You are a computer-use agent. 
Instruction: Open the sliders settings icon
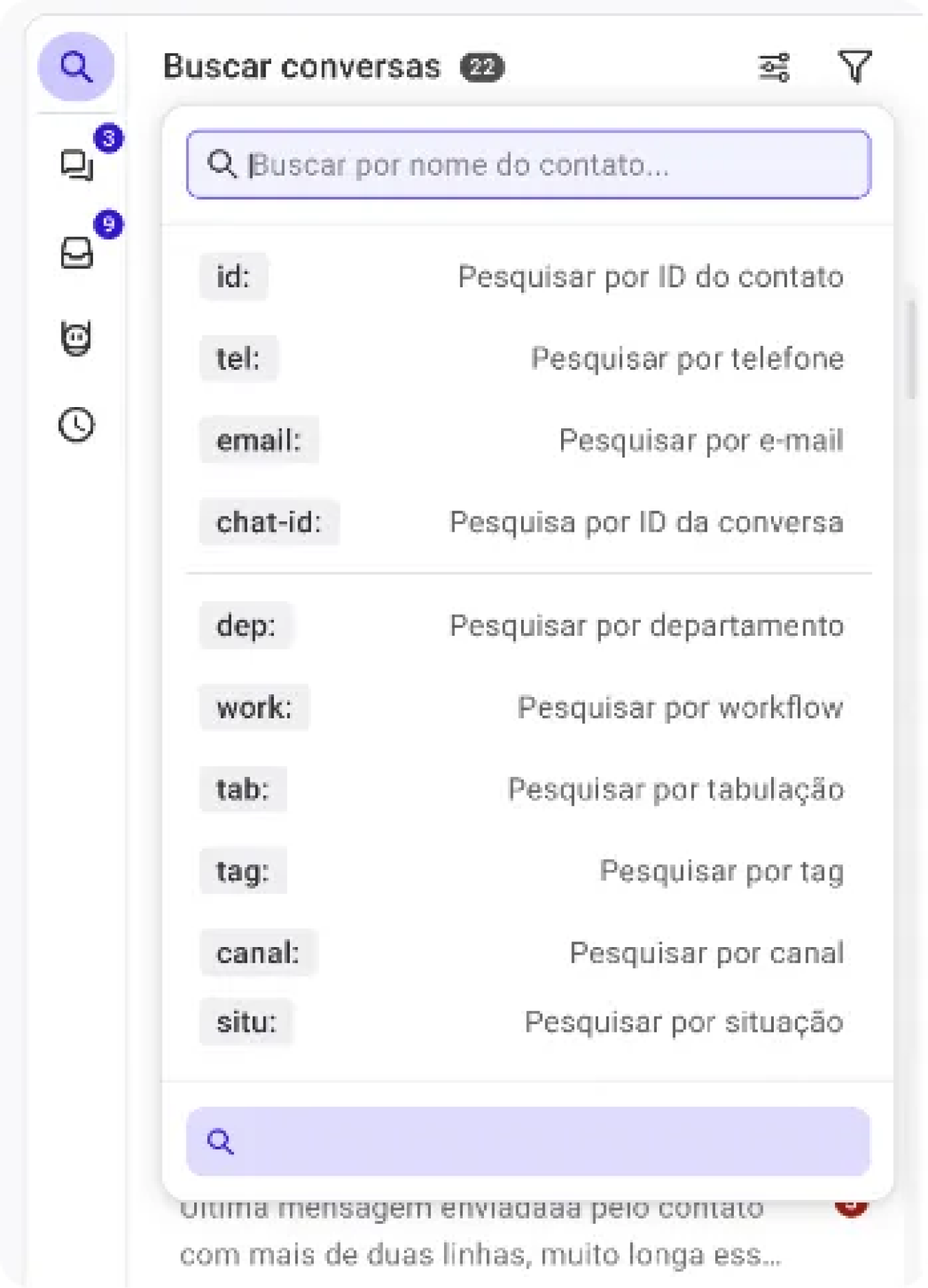click(774, 67)
